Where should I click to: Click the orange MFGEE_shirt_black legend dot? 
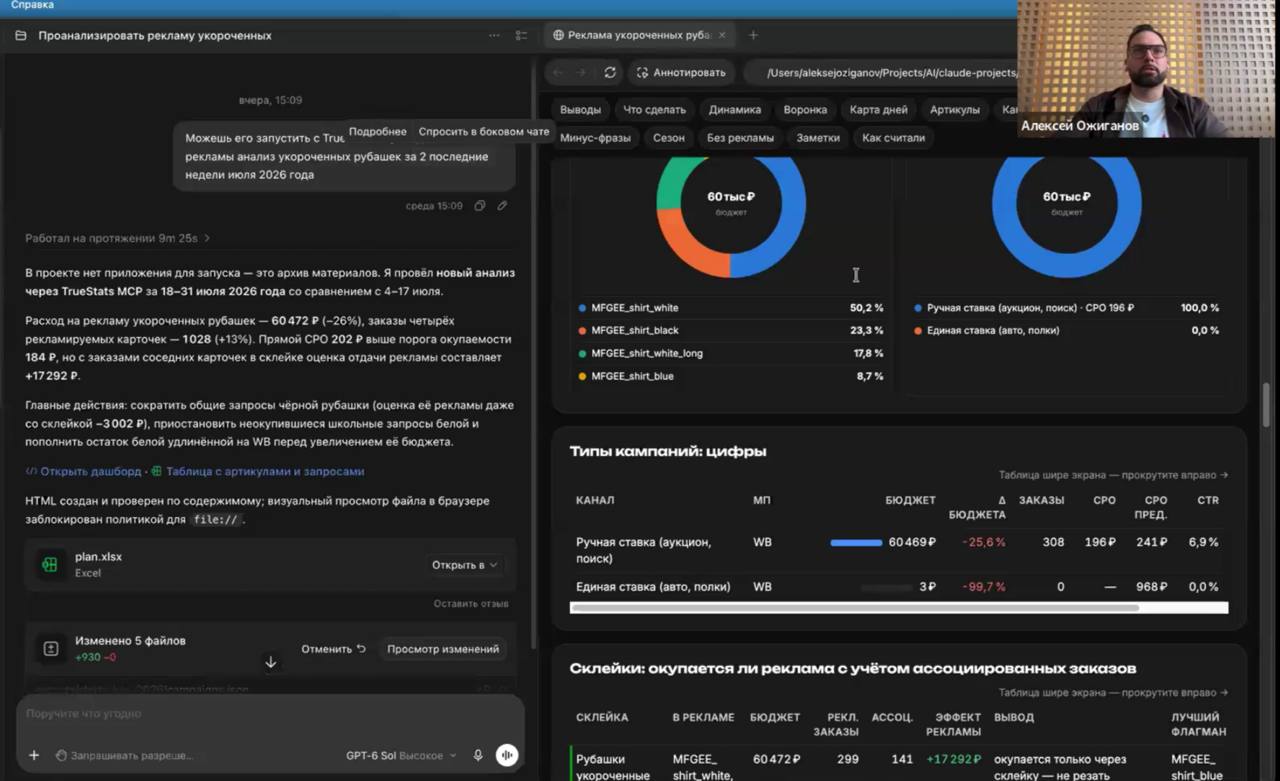[583, 331]
